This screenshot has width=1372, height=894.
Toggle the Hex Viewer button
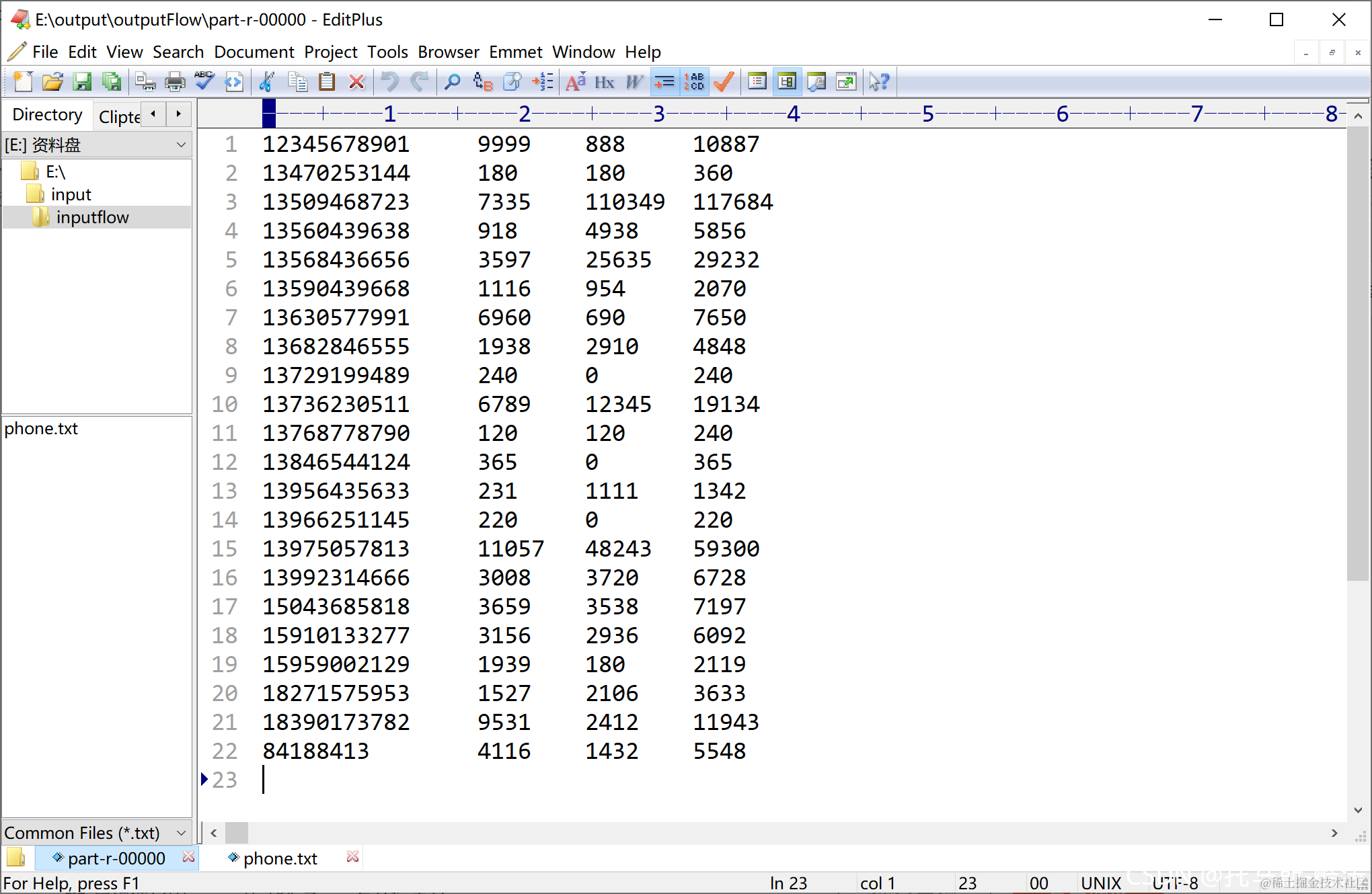tap(604, 82)
